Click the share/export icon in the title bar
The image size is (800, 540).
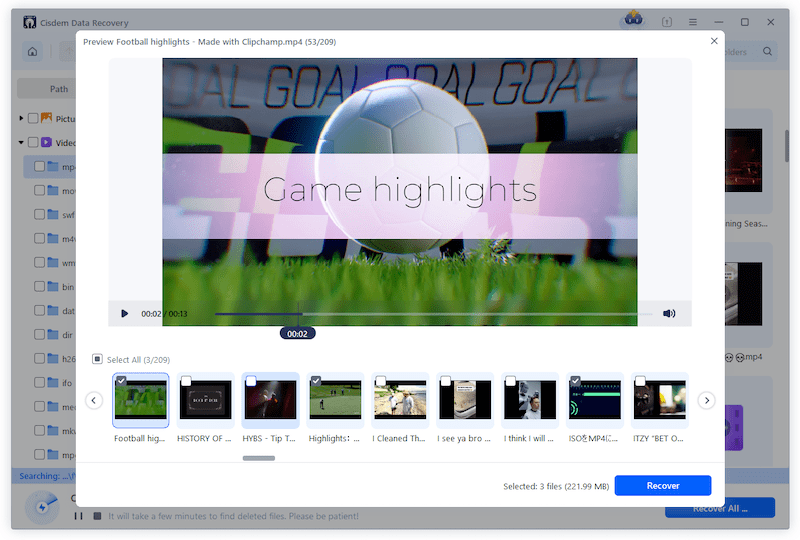tap(667, 21)
